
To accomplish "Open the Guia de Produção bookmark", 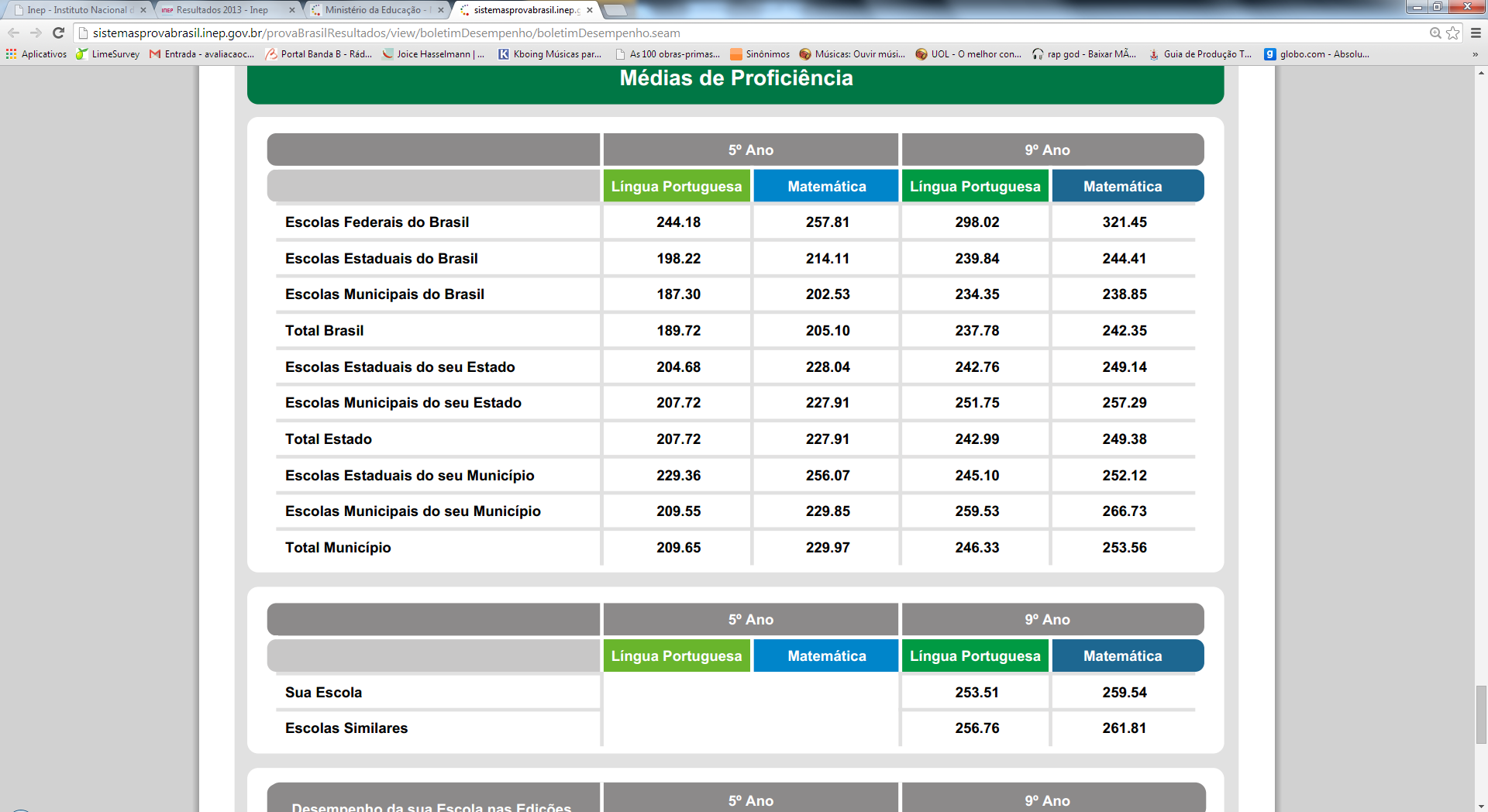I will tap(1200, 54).
